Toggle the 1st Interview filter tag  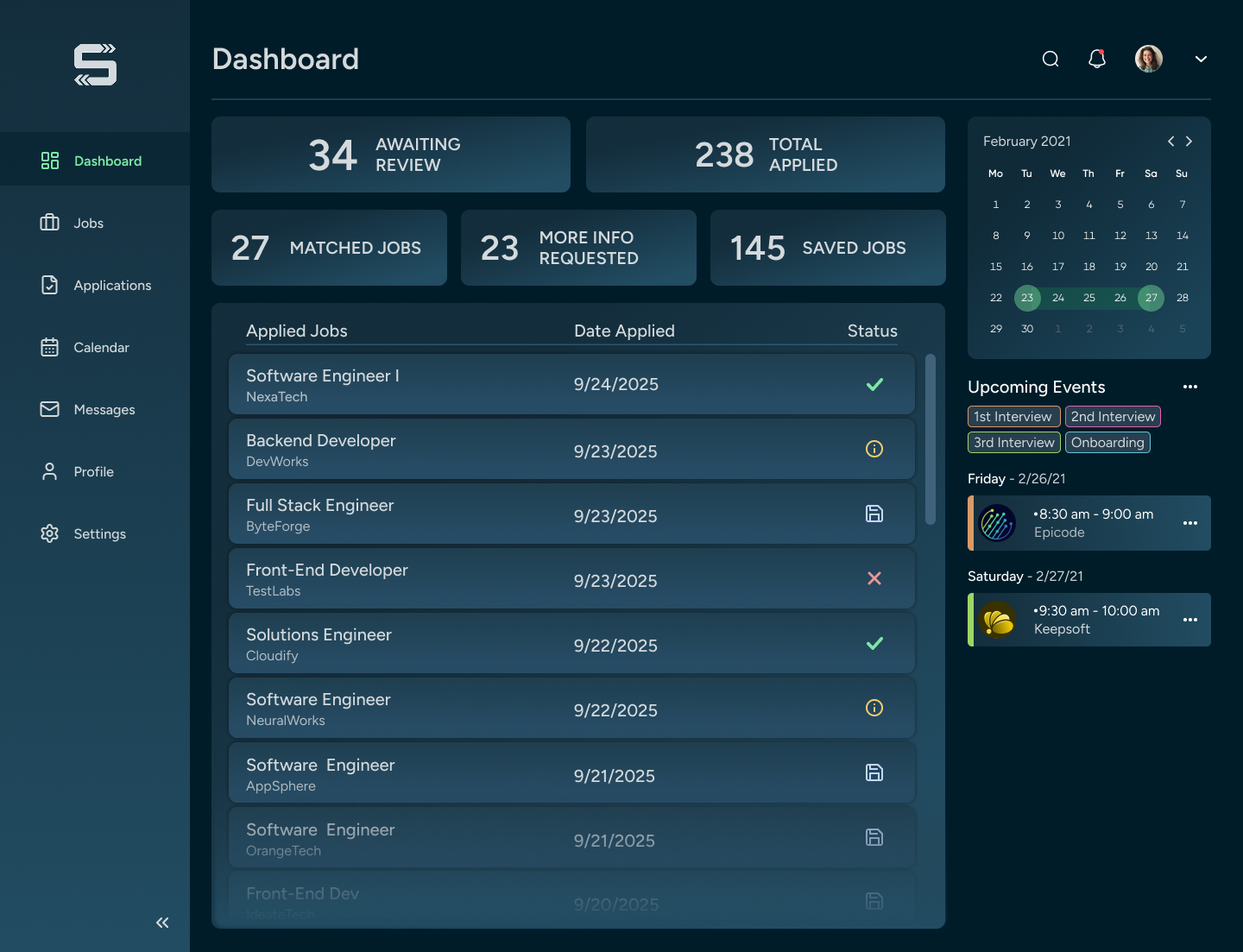click(x=1013, y=417)
